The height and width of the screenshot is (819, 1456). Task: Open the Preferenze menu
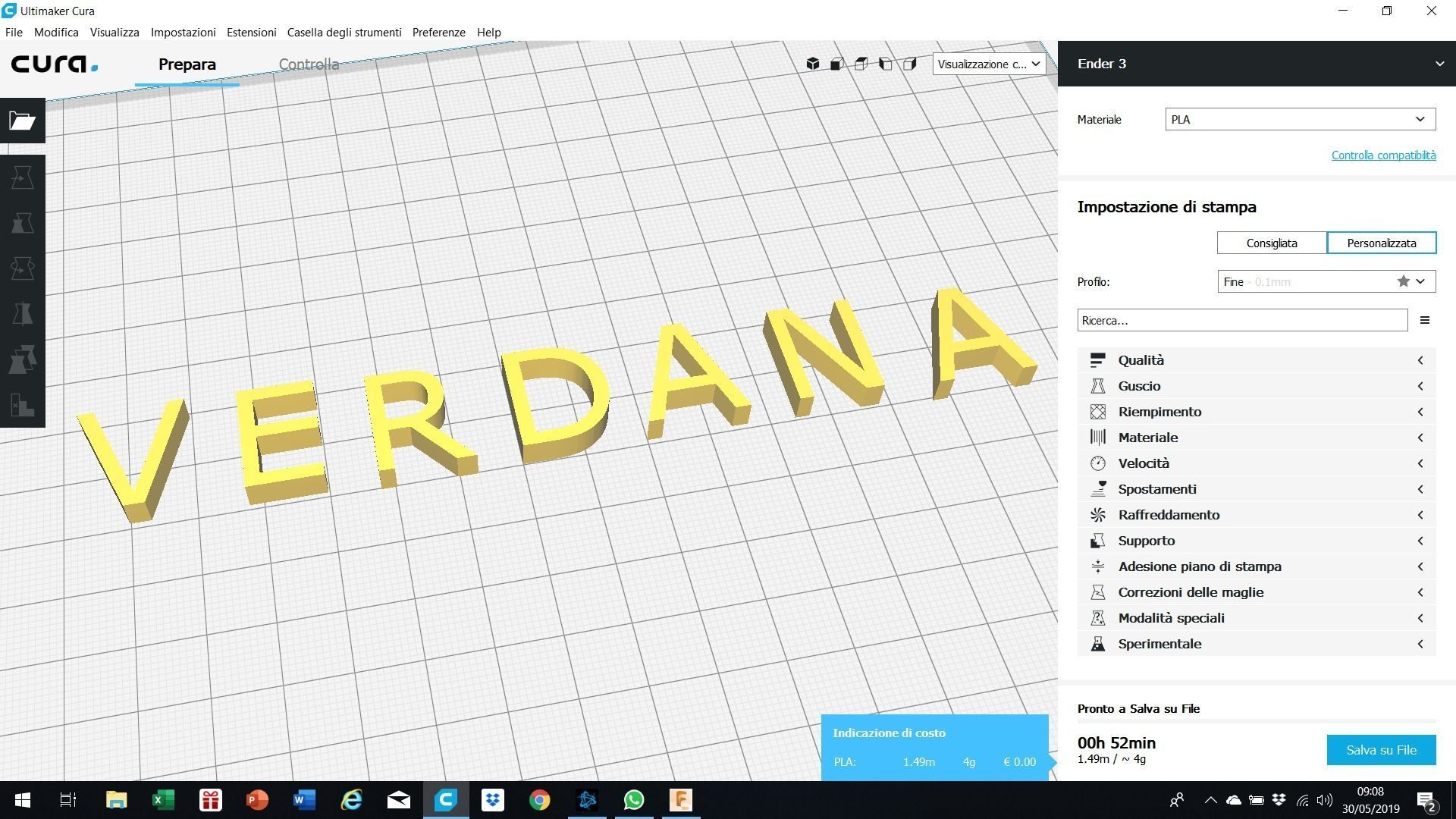click(x=438, y=33)
